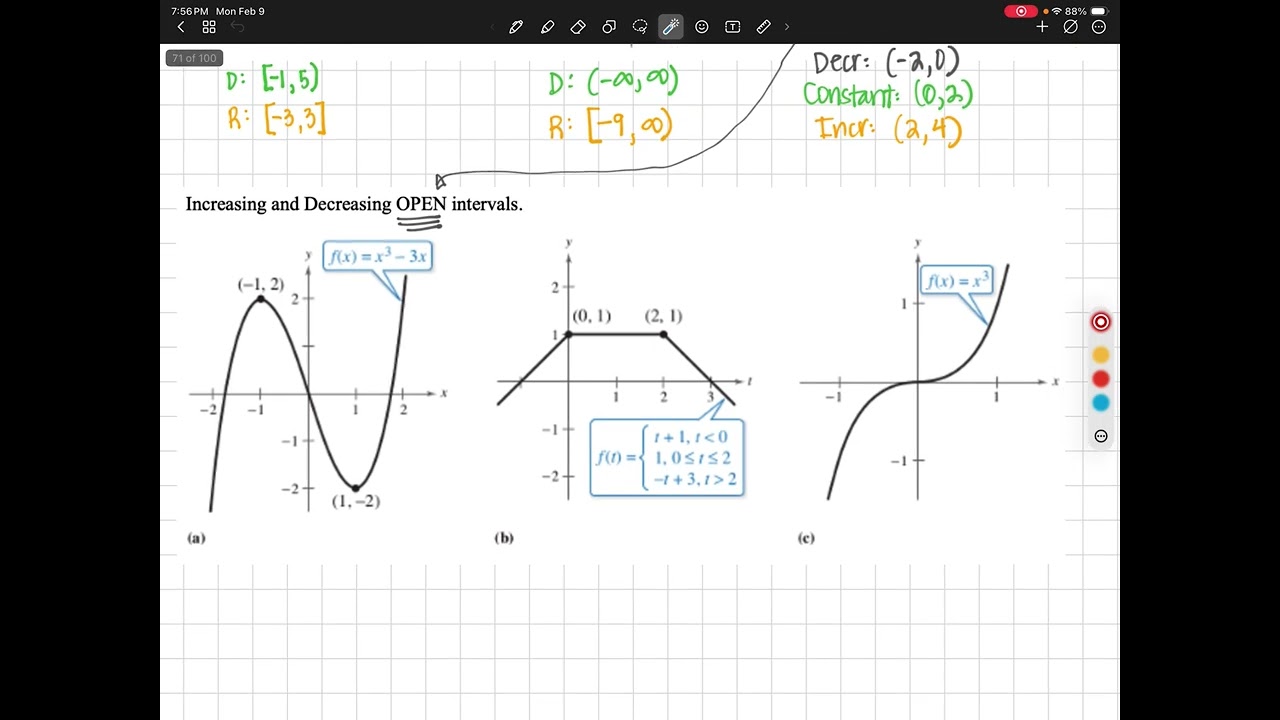Click the battery 88% indicator

pos(1088,11)
